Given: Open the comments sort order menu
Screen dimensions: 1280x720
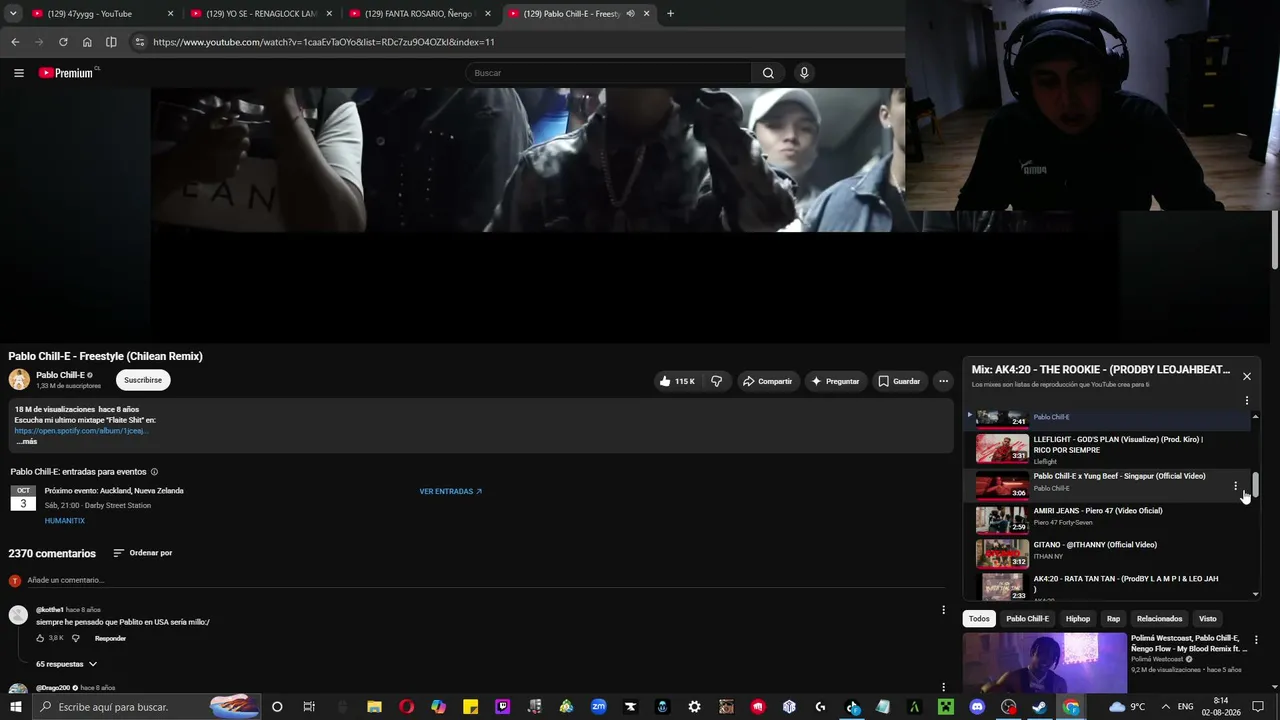Looking at the screenshot, I should point(142,553).
